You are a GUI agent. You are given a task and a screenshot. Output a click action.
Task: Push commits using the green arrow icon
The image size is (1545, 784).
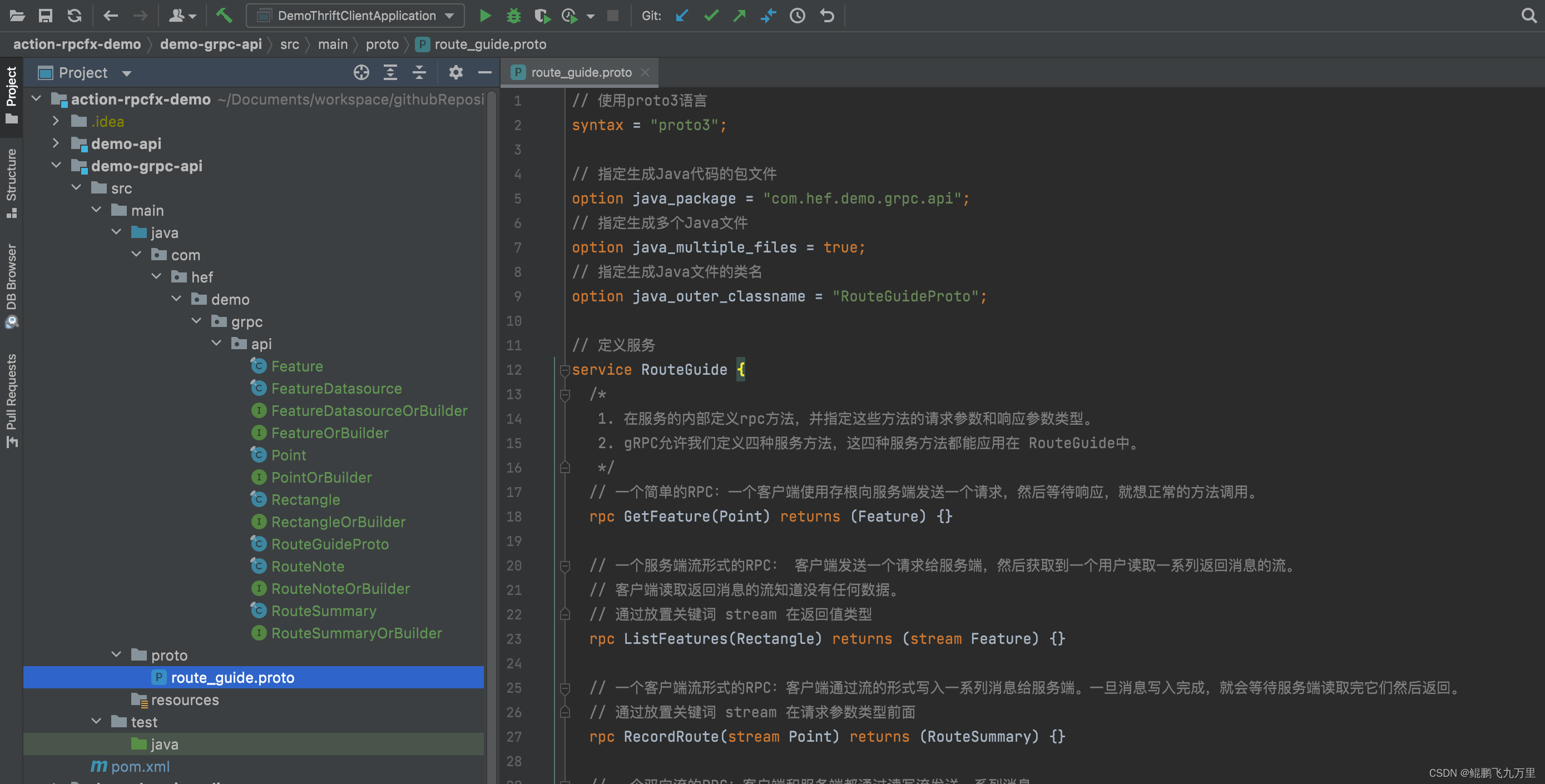[x=739, y=16]
